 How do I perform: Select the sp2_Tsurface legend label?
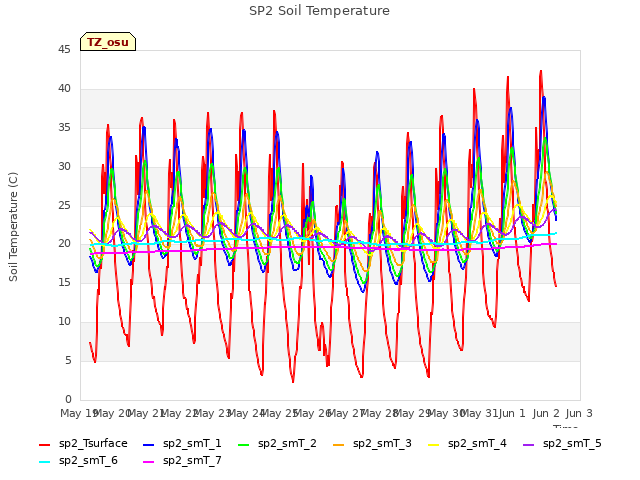pyautogui.click(x=93, y=444)
